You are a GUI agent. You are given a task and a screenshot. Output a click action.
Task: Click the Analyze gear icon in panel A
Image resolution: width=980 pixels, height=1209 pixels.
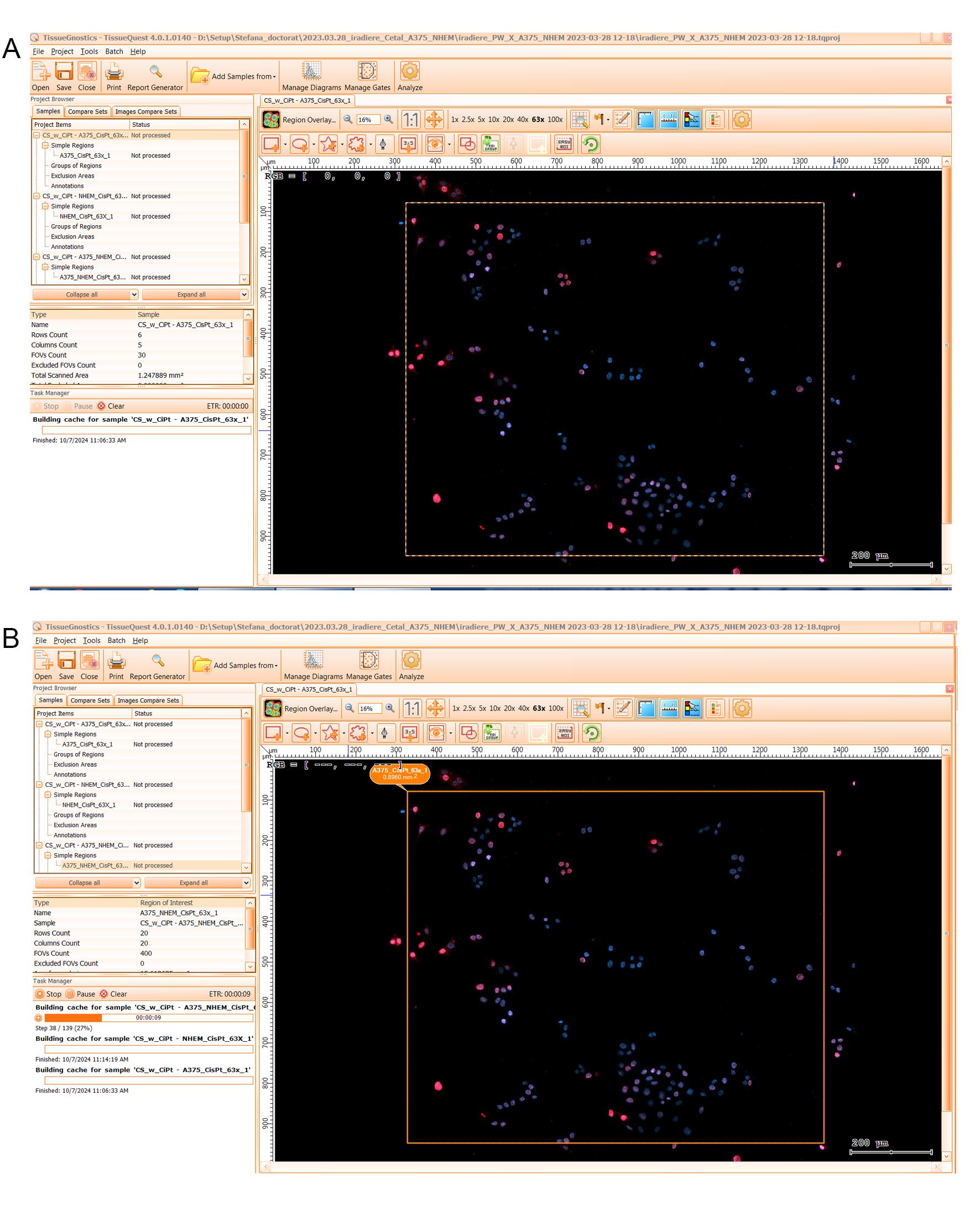tap(410, 71)
